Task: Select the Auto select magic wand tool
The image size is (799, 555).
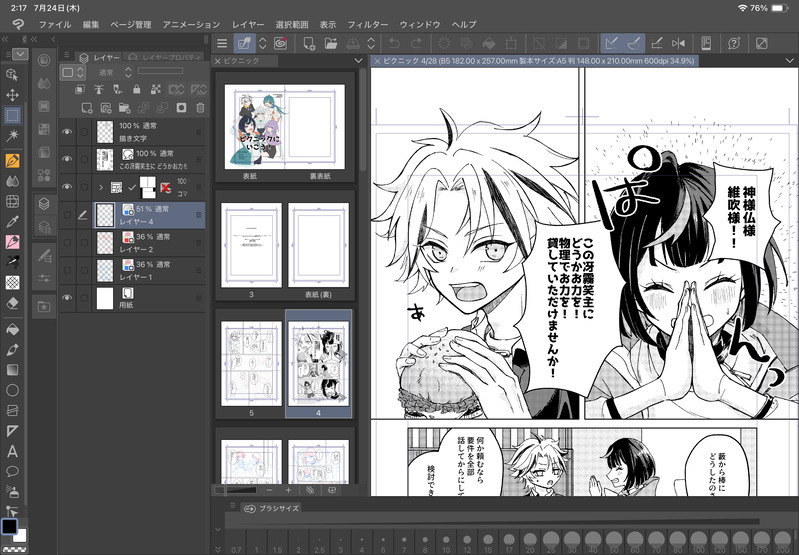Action: point(12,136)
